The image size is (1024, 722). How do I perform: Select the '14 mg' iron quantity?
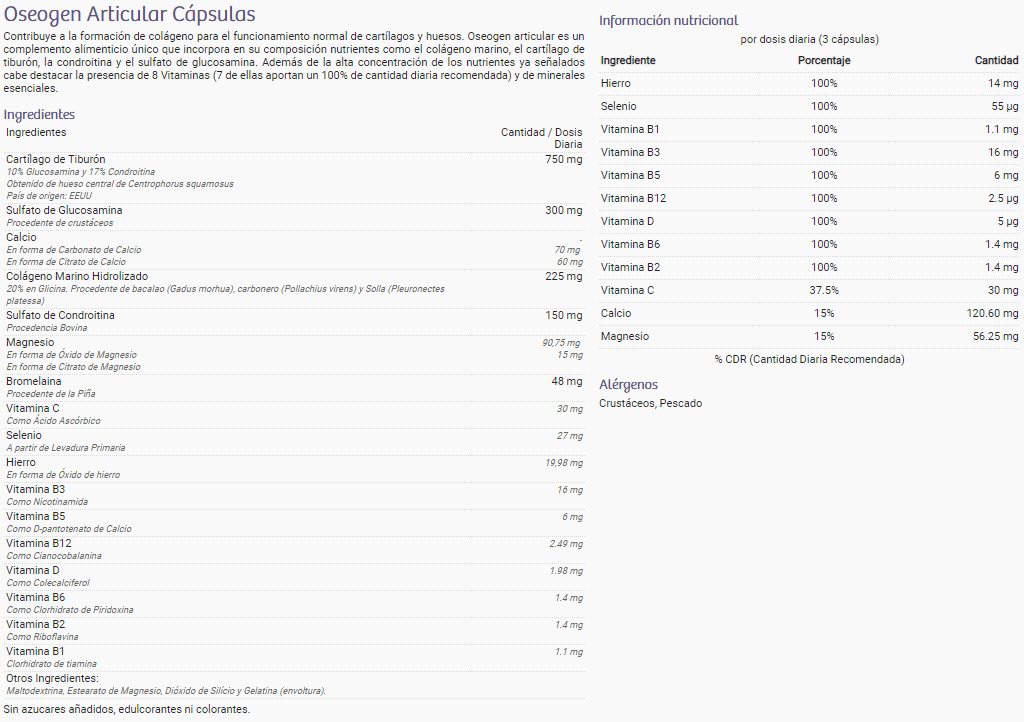pos(1003,83)
